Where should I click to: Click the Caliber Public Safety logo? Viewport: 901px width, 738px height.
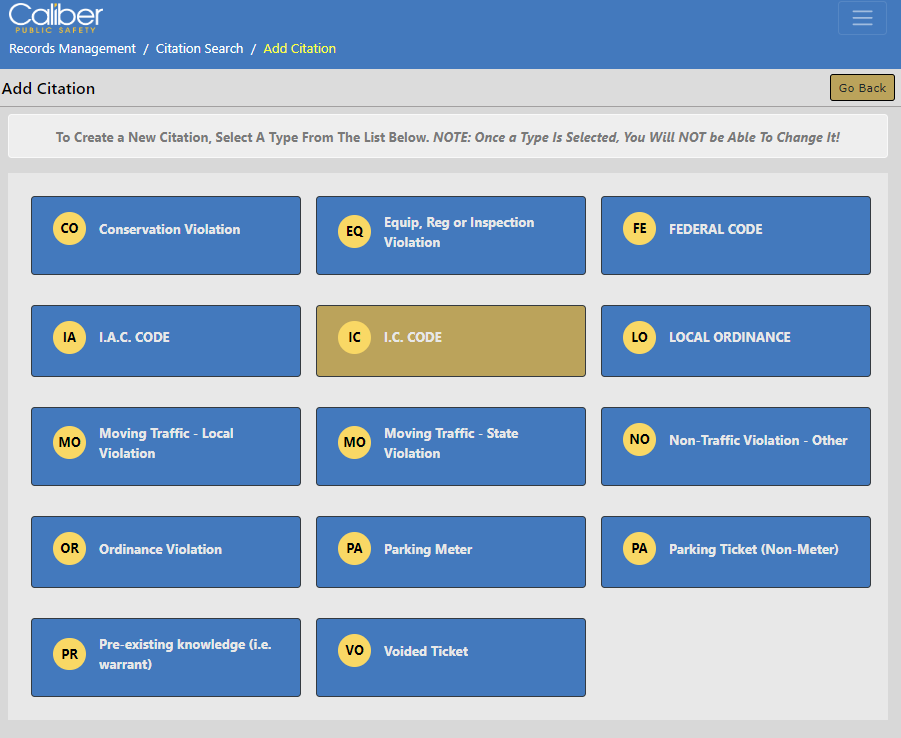point(56,17)
